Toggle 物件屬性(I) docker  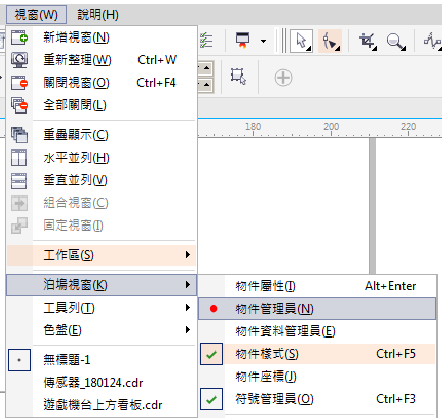[x=317, y=286]
